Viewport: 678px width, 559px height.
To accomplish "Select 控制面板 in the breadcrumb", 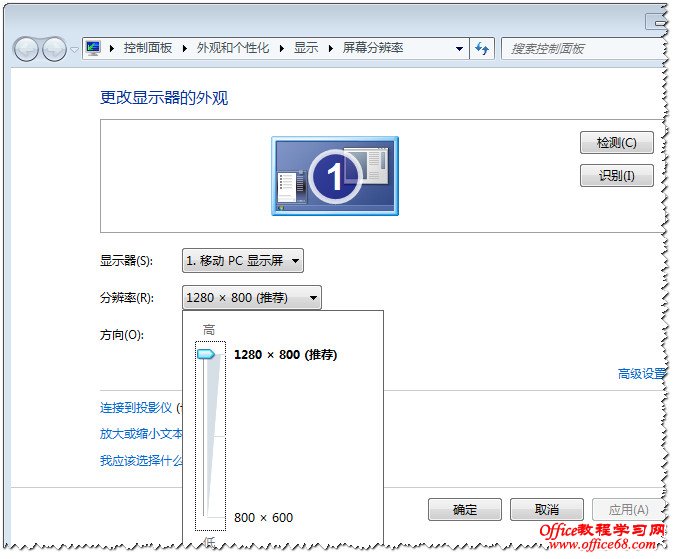I will (x=148, y=48).
